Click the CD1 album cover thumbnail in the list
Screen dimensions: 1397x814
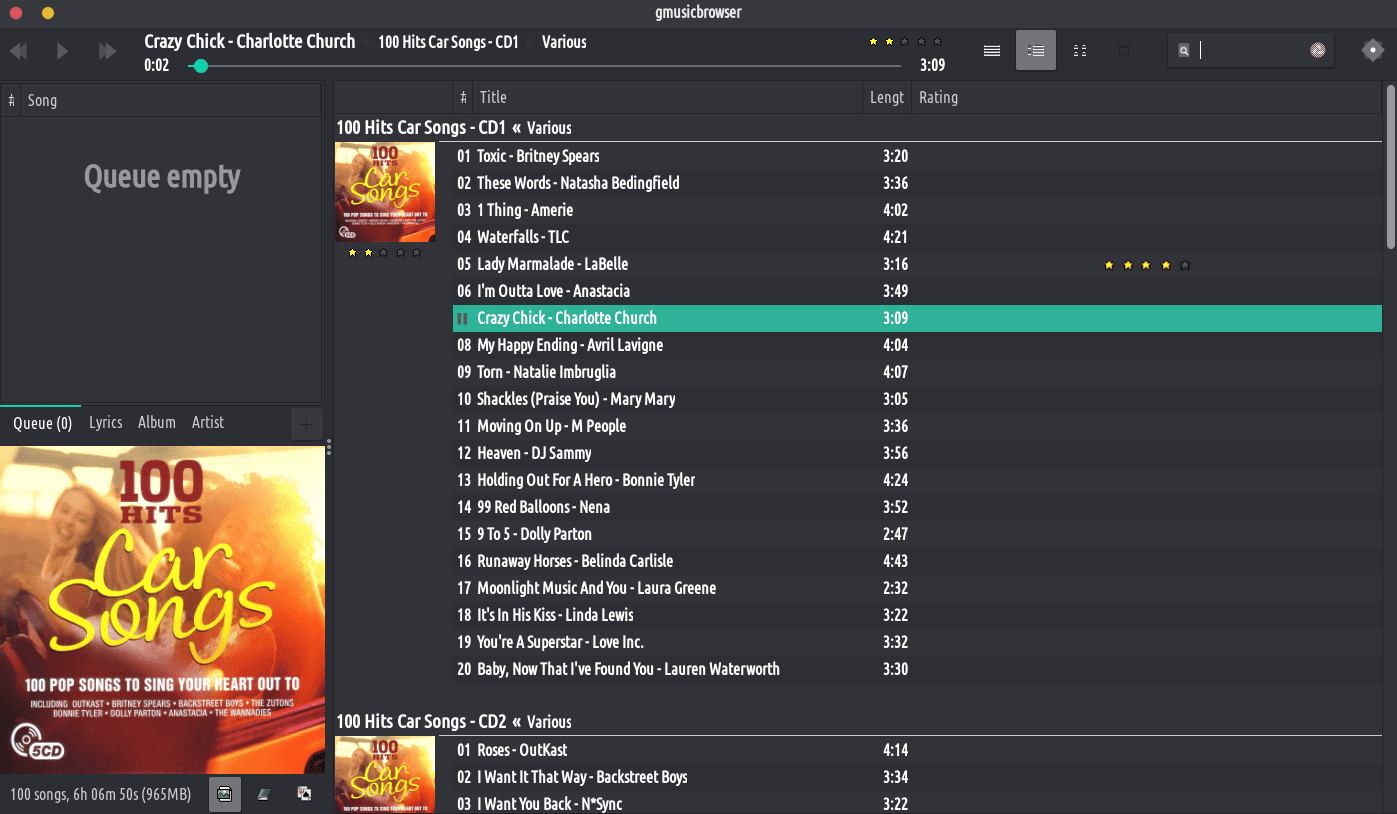pyautogui.click(x=385, y=192)
